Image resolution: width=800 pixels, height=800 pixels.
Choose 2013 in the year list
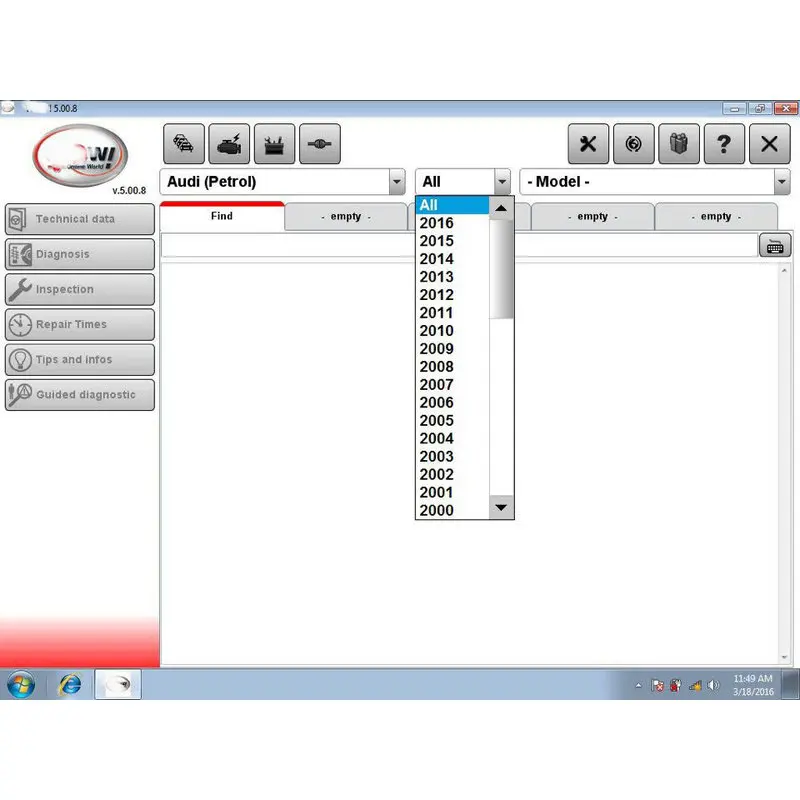(453, 277)
